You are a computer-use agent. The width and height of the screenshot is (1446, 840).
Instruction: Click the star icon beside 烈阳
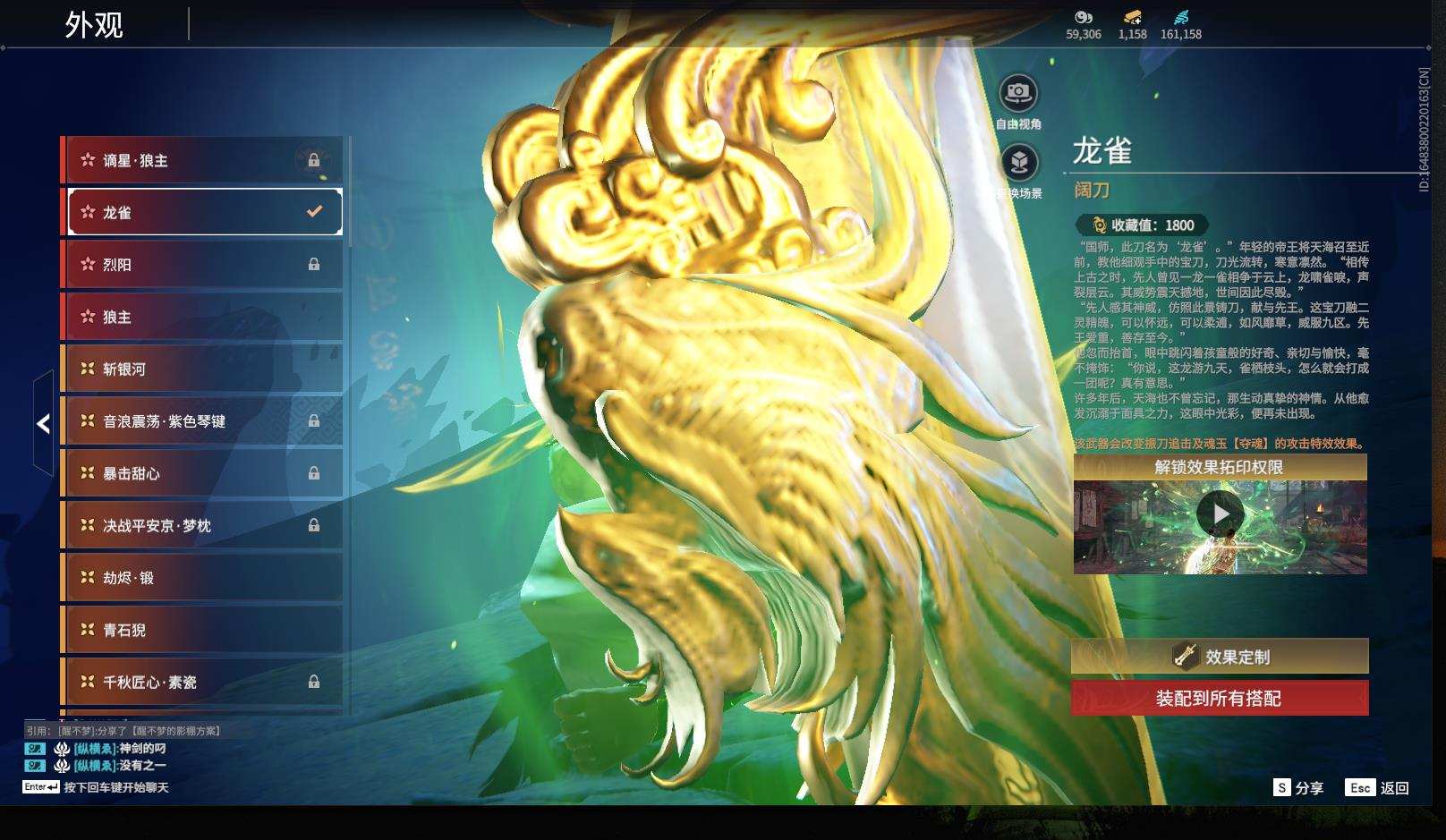pos(88,265)
